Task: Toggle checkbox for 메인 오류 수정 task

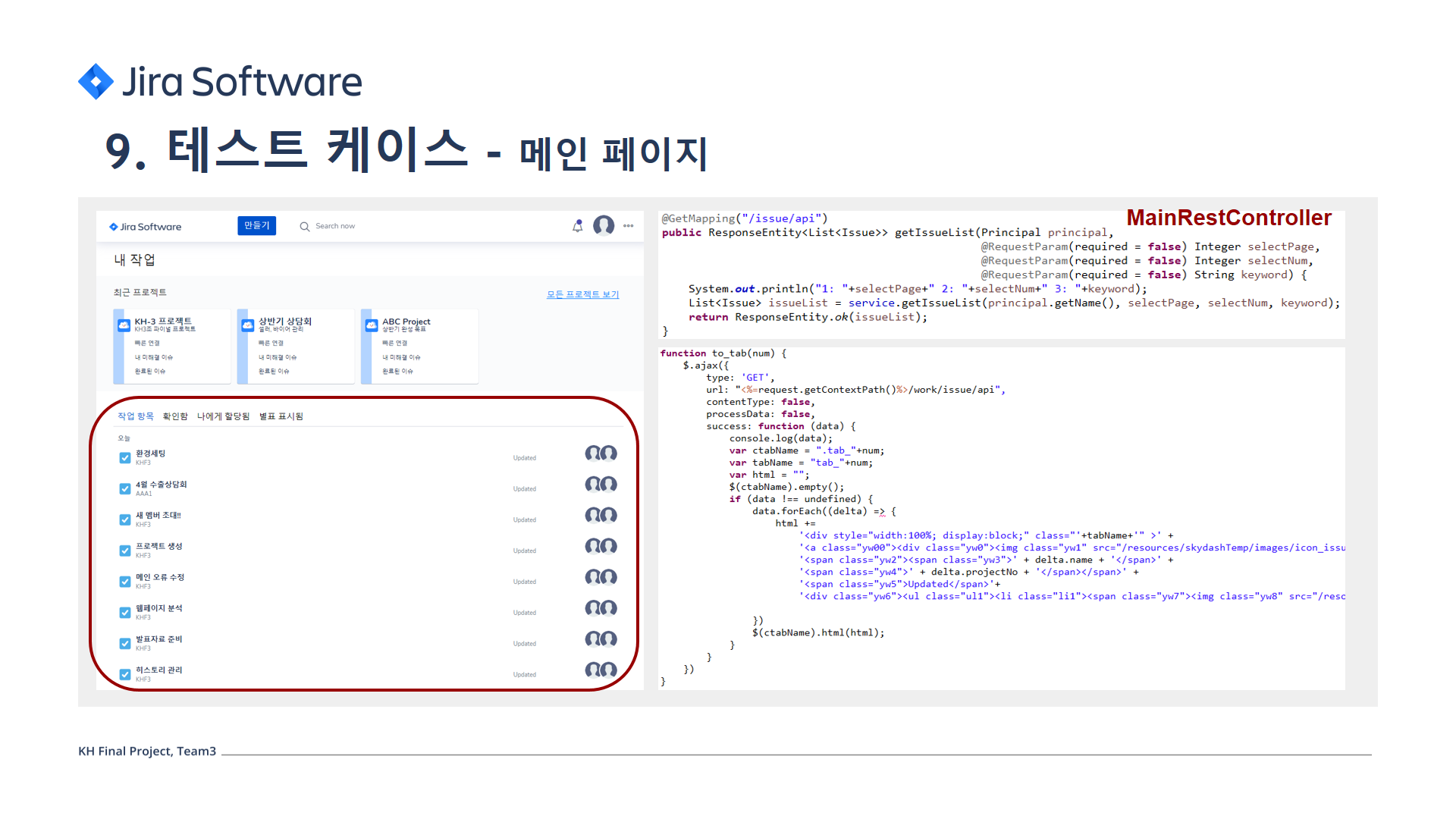Action: [x=125, y=582]
